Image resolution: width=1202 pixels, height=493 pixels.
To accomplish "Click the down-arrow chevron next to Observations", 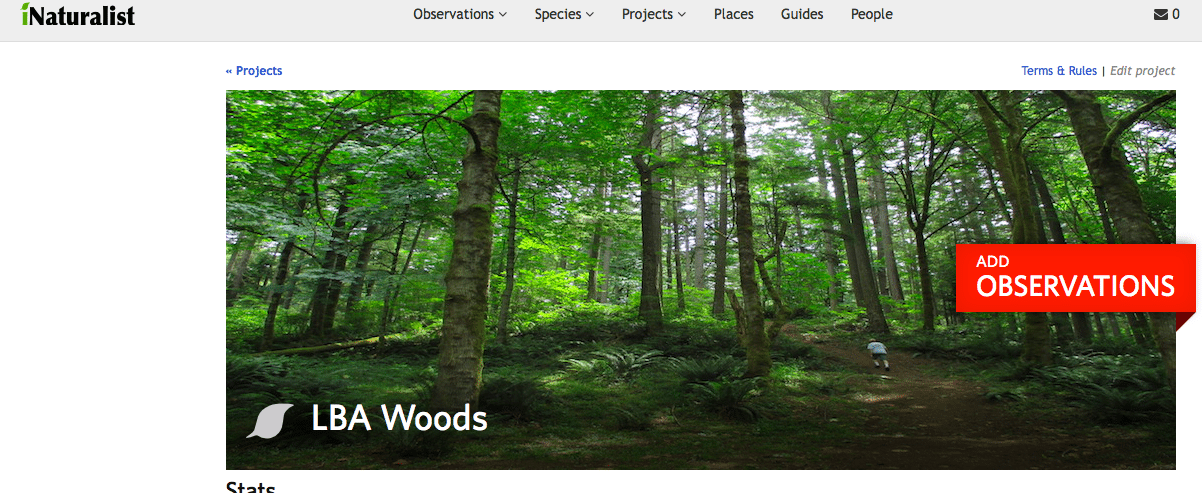I will coord(503,15).
